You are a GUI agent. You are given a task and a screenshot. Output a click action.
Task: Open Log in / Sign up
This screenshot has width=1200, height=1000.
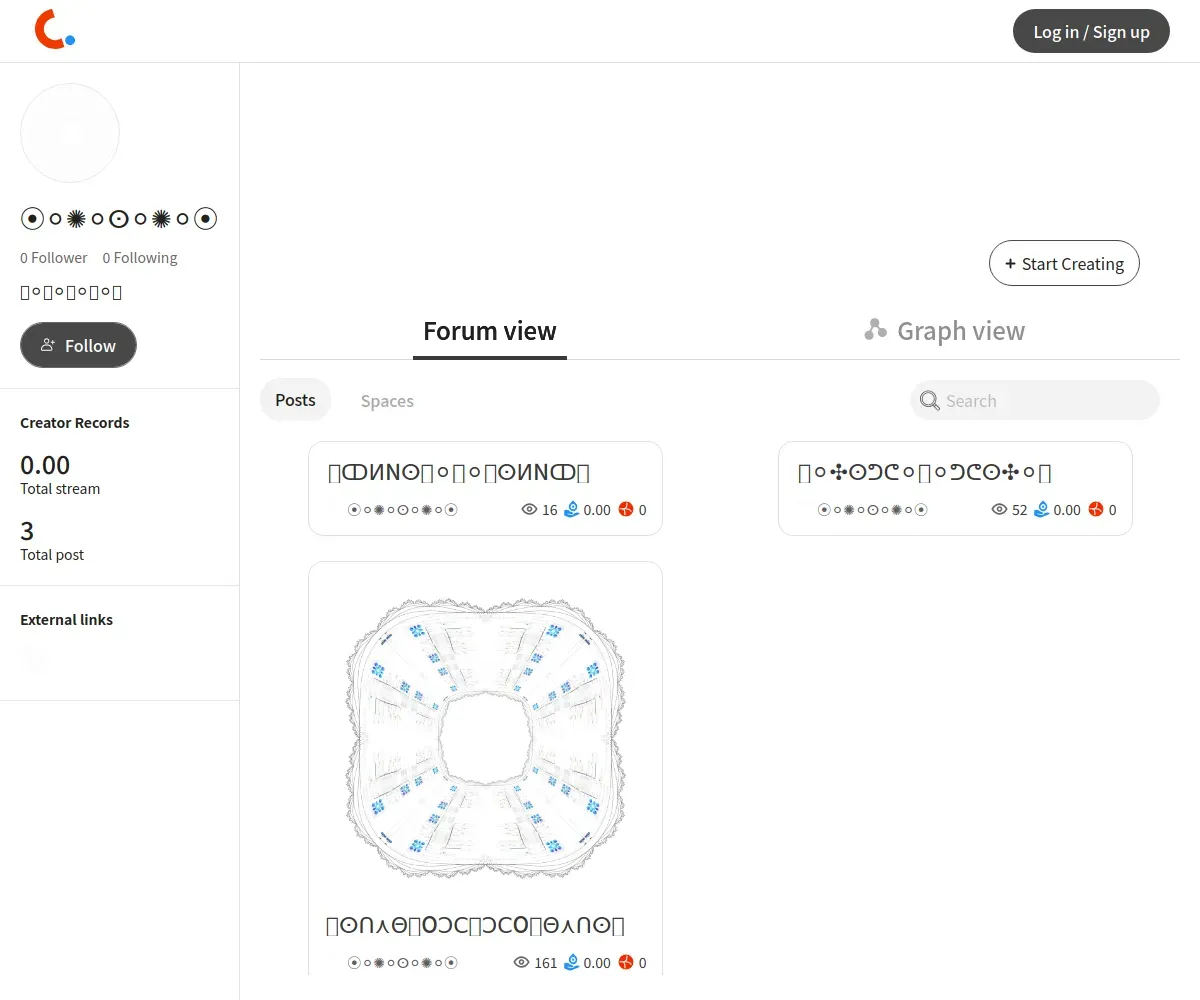[1091, 31]
